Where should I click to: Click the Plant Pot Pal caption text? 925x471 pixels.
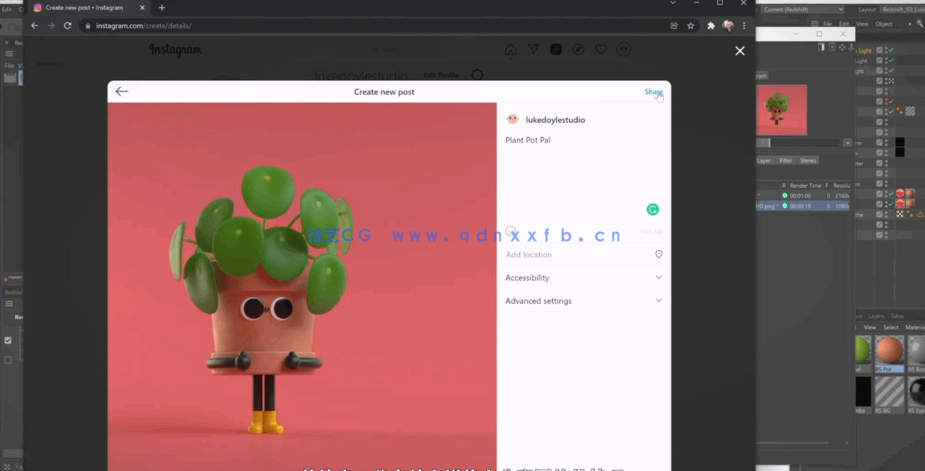click(527, 140)
